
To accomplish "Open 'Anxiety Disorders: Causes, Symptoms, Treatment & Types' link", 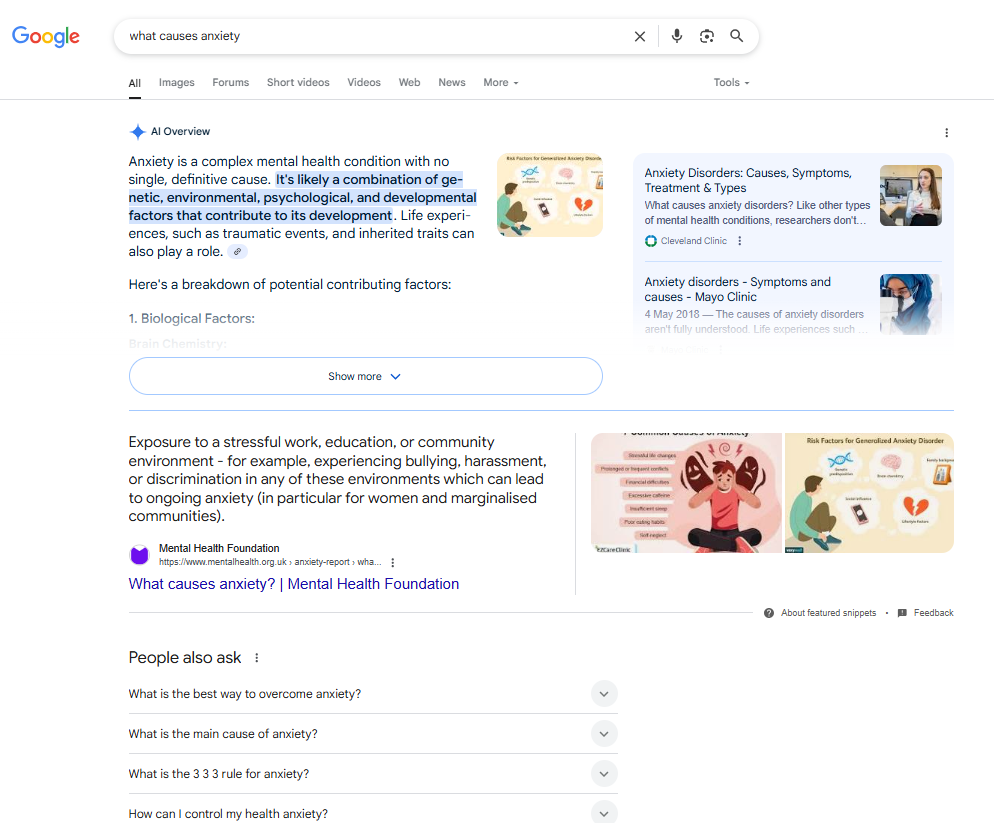I will tap(748, 181).
